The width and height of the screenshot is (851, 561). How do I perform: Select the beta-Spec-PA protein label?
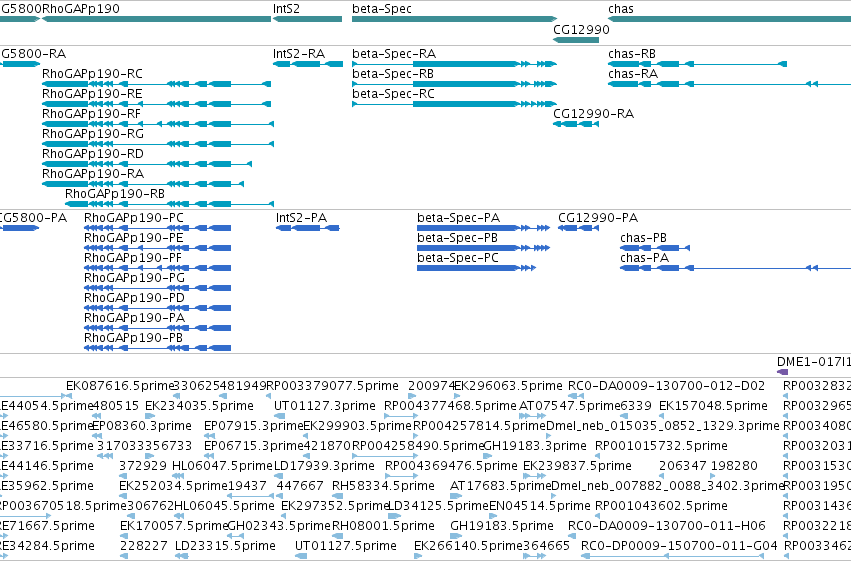pos(458,218)
